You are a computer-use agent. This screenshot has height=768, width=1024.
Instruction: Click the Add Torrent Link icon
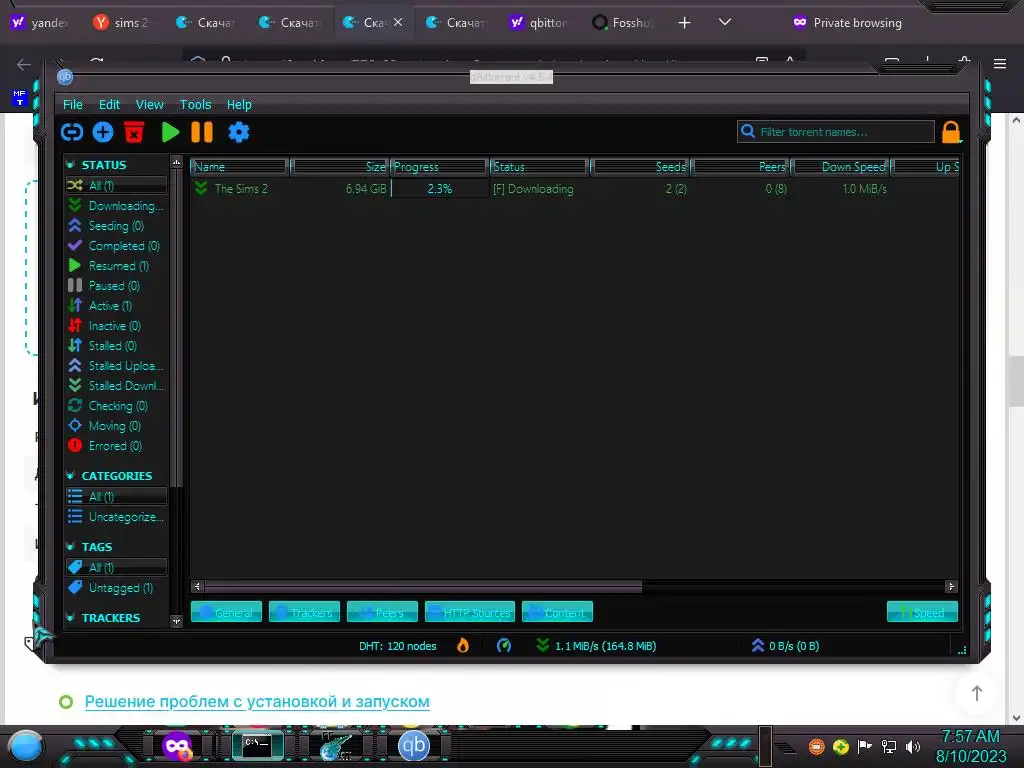point(72,133)
